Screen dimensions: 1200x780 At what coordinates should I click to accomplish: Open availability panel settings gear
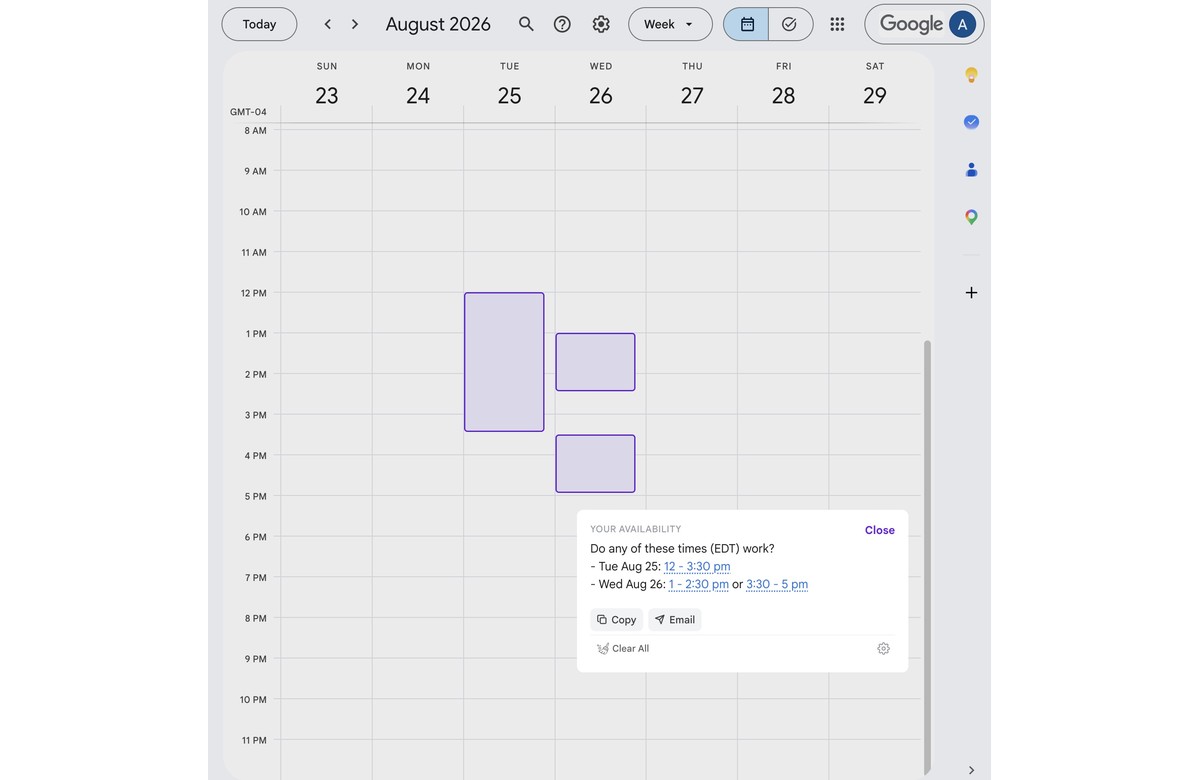883,649
